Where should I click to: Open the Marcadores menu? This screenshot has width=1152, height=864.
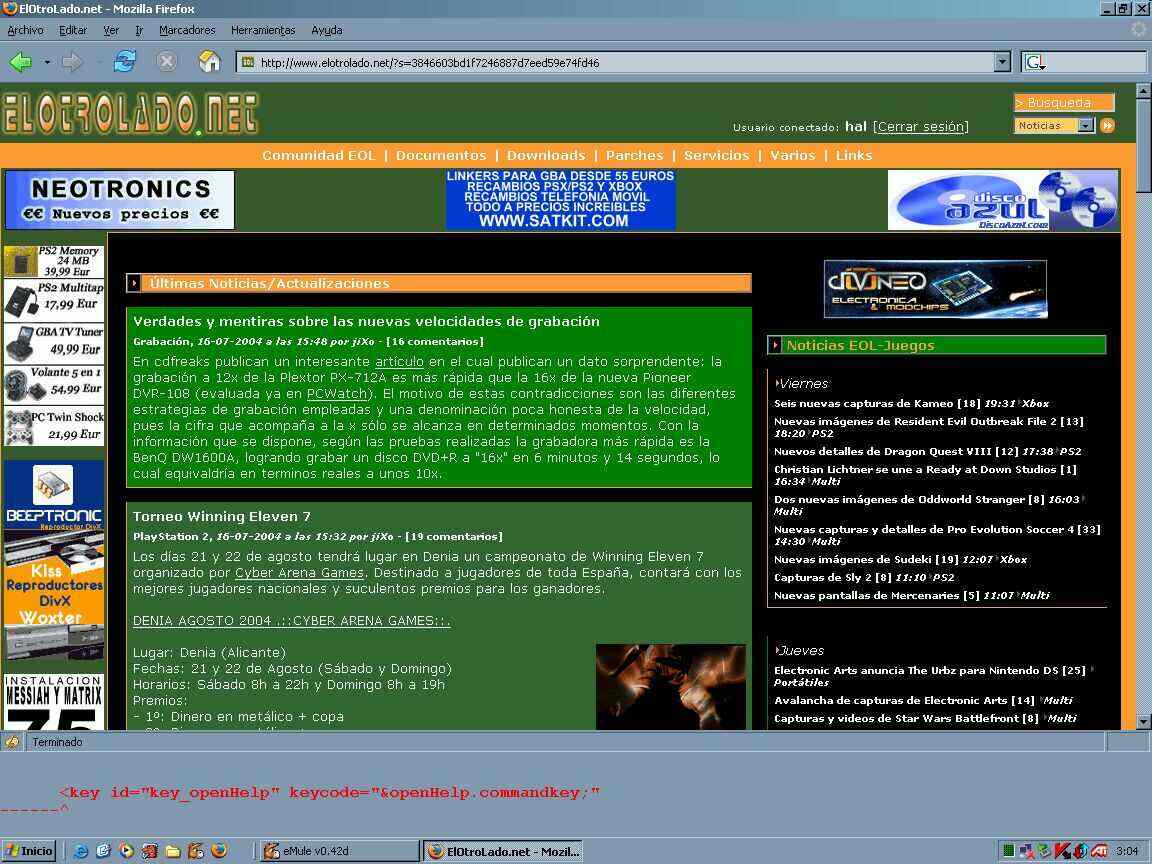pyautogui.click(x=187, y=30)
